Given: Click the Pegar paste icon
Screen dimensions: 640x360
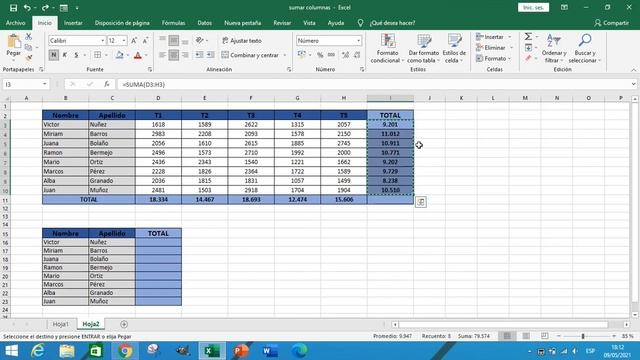Looking at the screenshot, I should (x=13, y=42).
